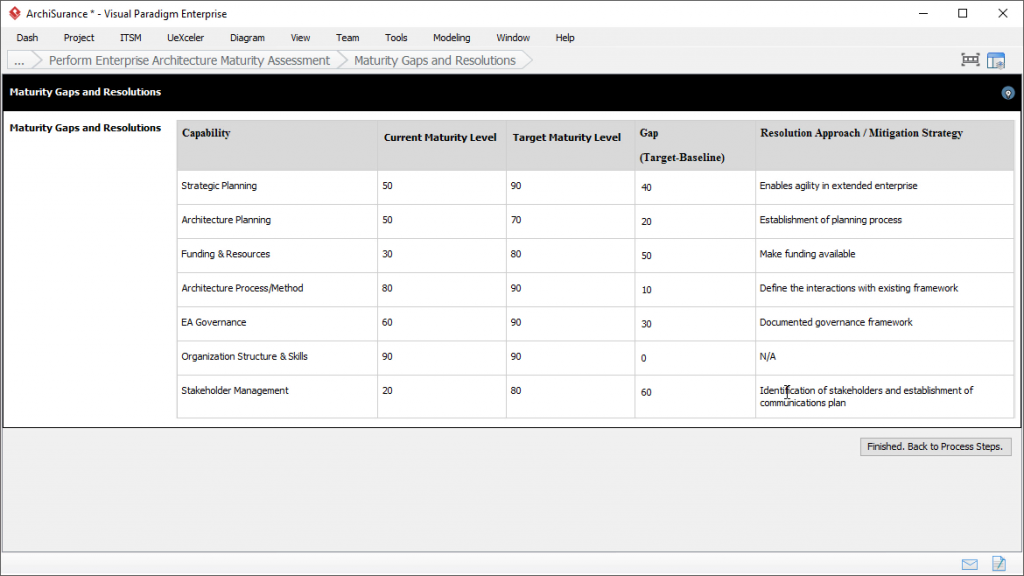1024x576 pixels.
Task: Open the Project menu
Action: pos(79,38)
